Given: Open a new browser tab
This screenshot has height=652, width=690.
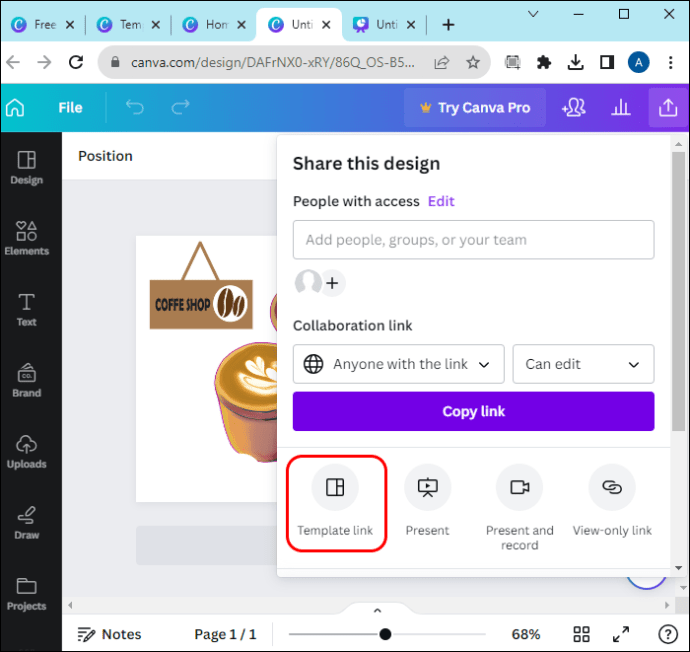Looking at the screenshot, I should [x=448, y=25].
